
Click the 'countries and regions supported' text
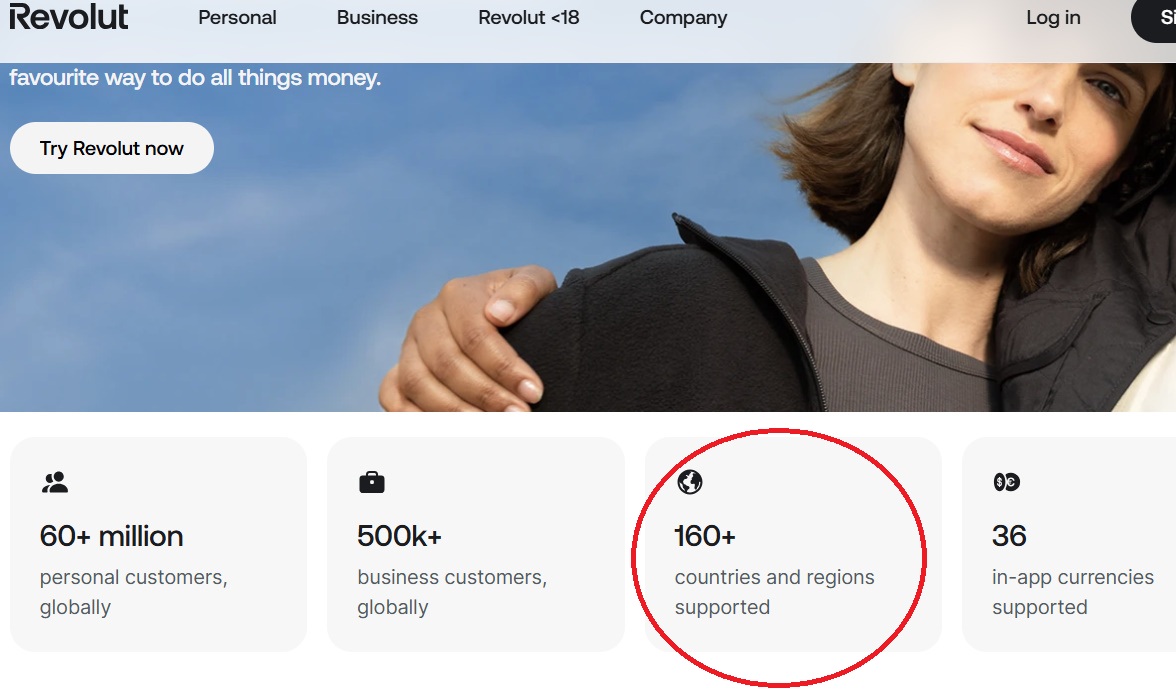pyautogui.click(x=774, y=592)
